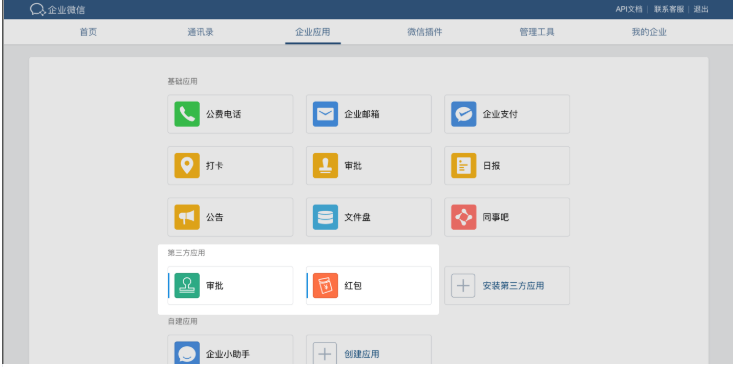Open the 通讯录 tab
Image resolution: width=733 pixels, height=367 pixels.
(201, 32)
